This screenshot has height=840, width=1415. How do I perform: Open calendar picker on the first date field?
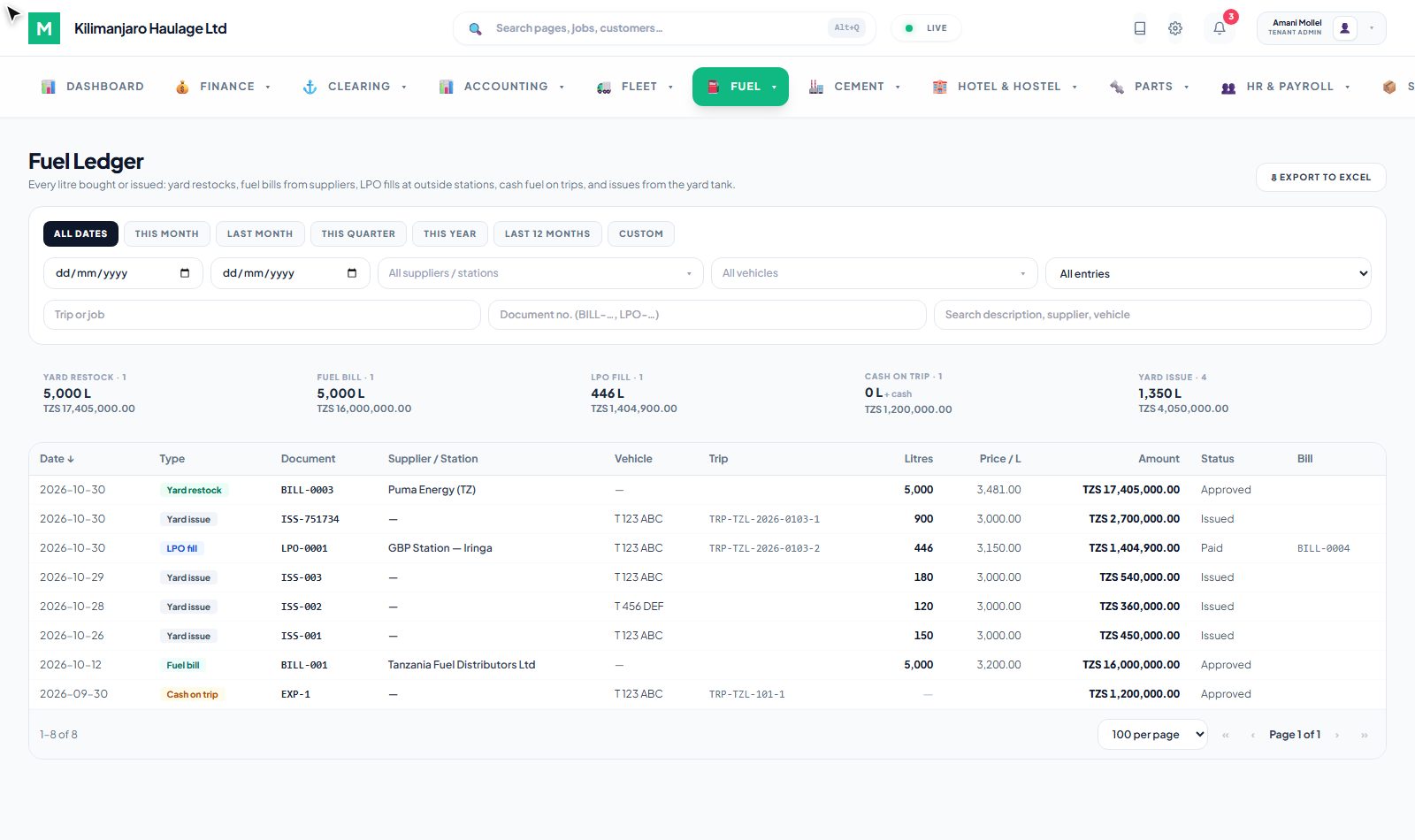point(185,273)
